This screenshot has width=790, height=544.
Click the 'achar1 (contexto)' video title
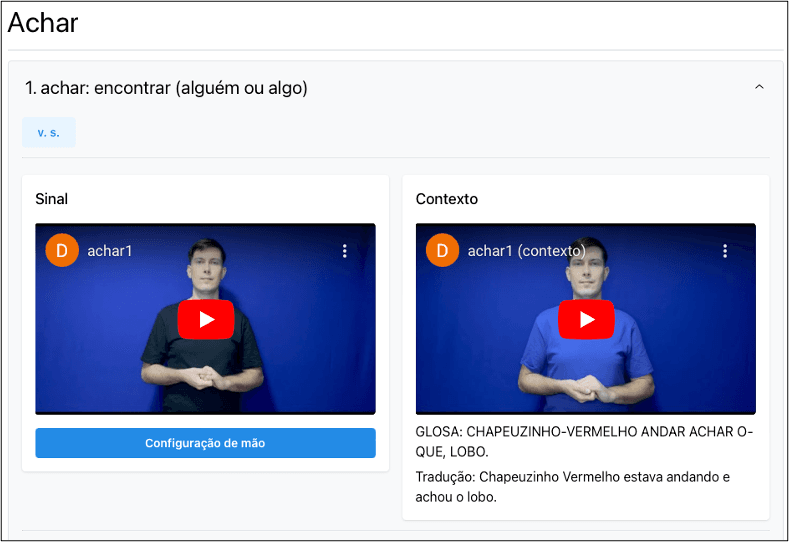526,251
